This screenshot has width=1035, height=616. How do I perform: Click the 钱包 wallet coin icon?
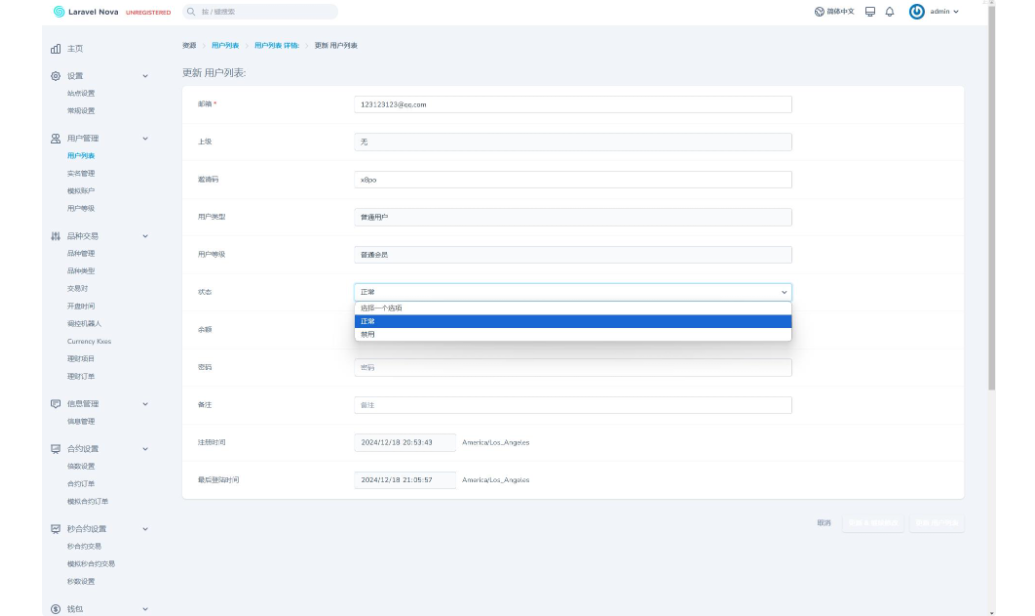[56, 608]
